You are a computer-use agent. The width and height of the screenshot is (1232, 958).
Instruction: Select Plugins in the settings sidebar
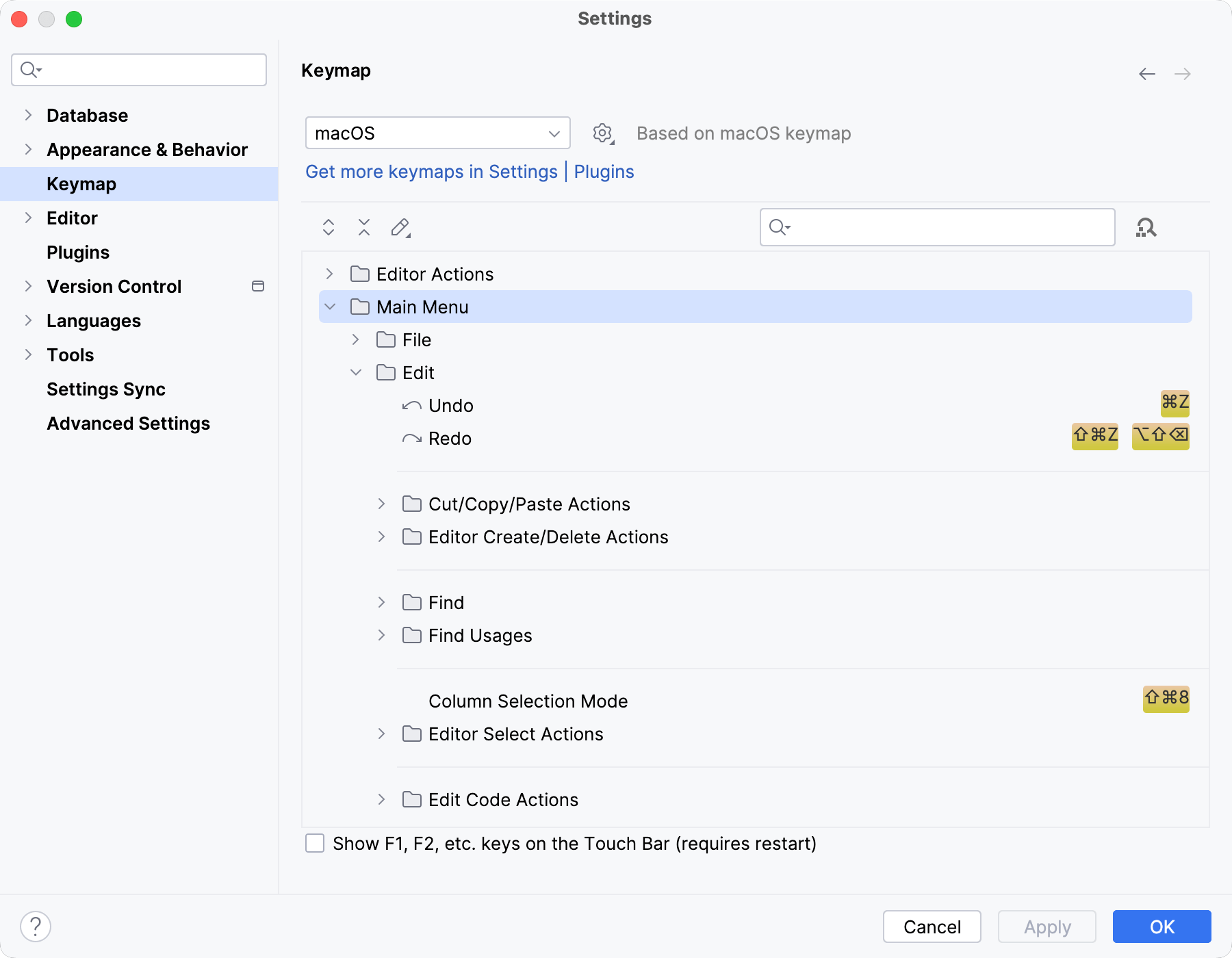78,252
